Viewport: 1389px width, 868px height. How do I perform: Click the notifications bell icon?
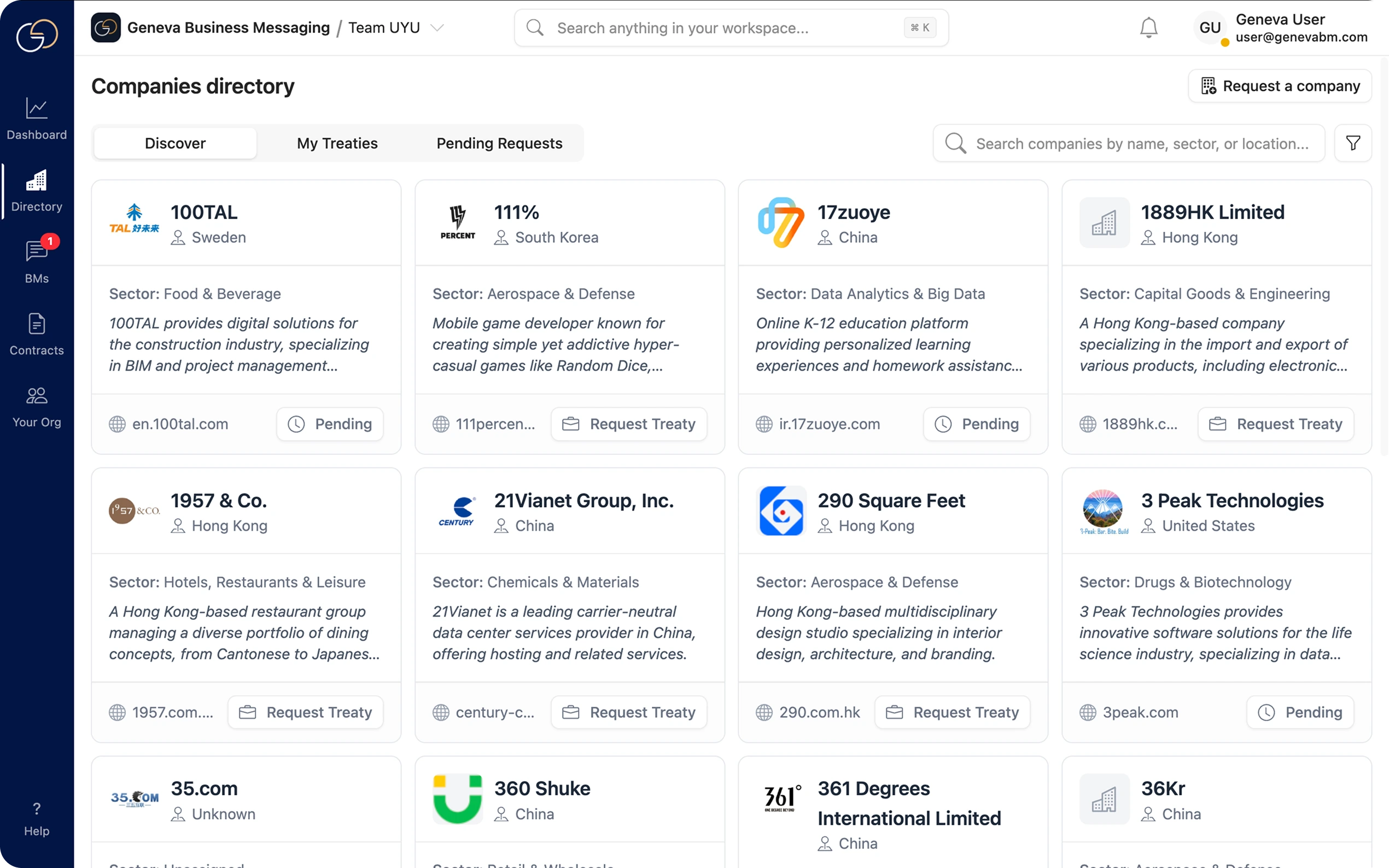(1148, 27)
